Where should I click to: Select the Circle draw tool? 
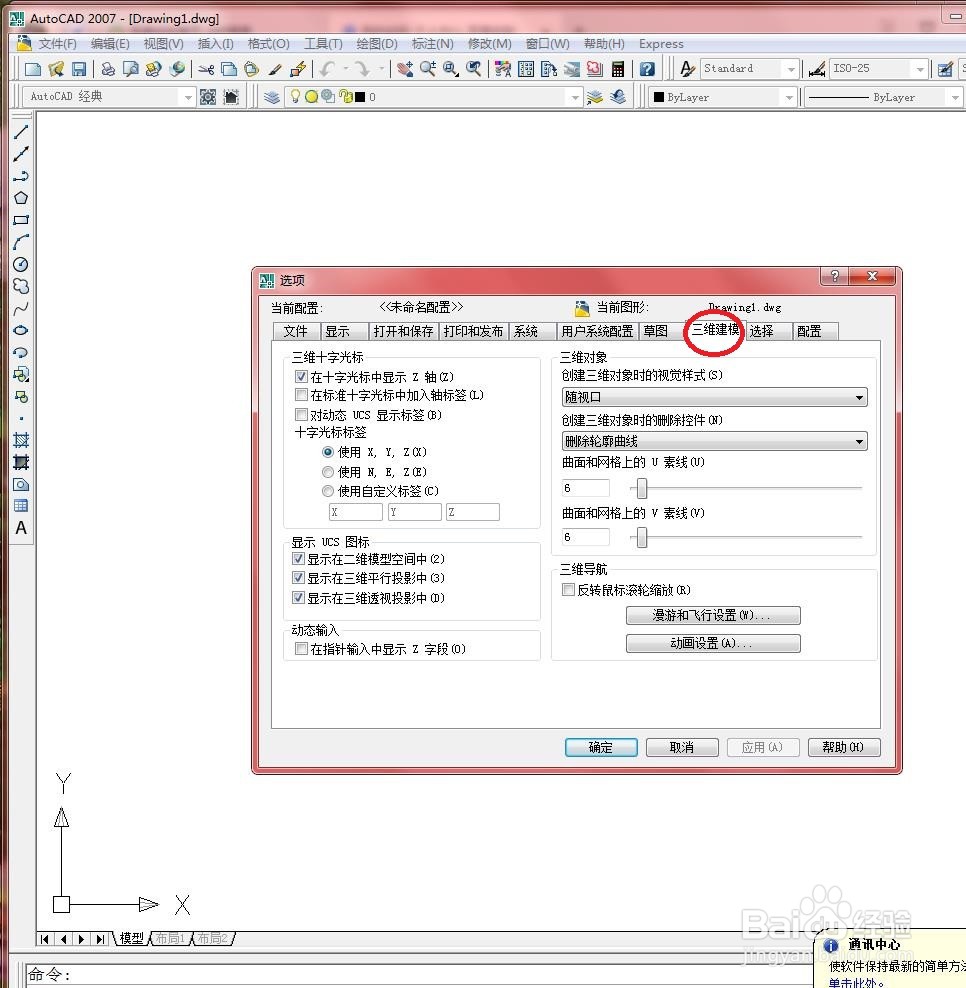21,264
